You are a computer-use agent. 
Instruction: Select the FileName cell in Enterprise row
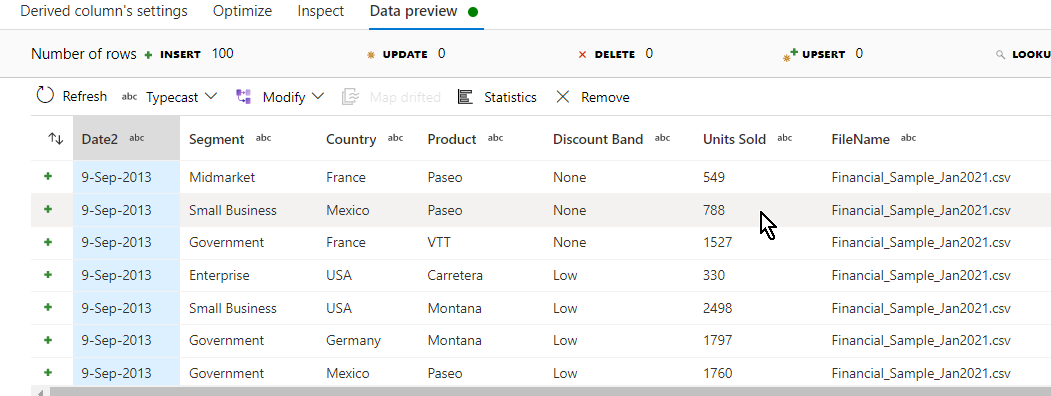pyautogui.click(x=920, y=275)
